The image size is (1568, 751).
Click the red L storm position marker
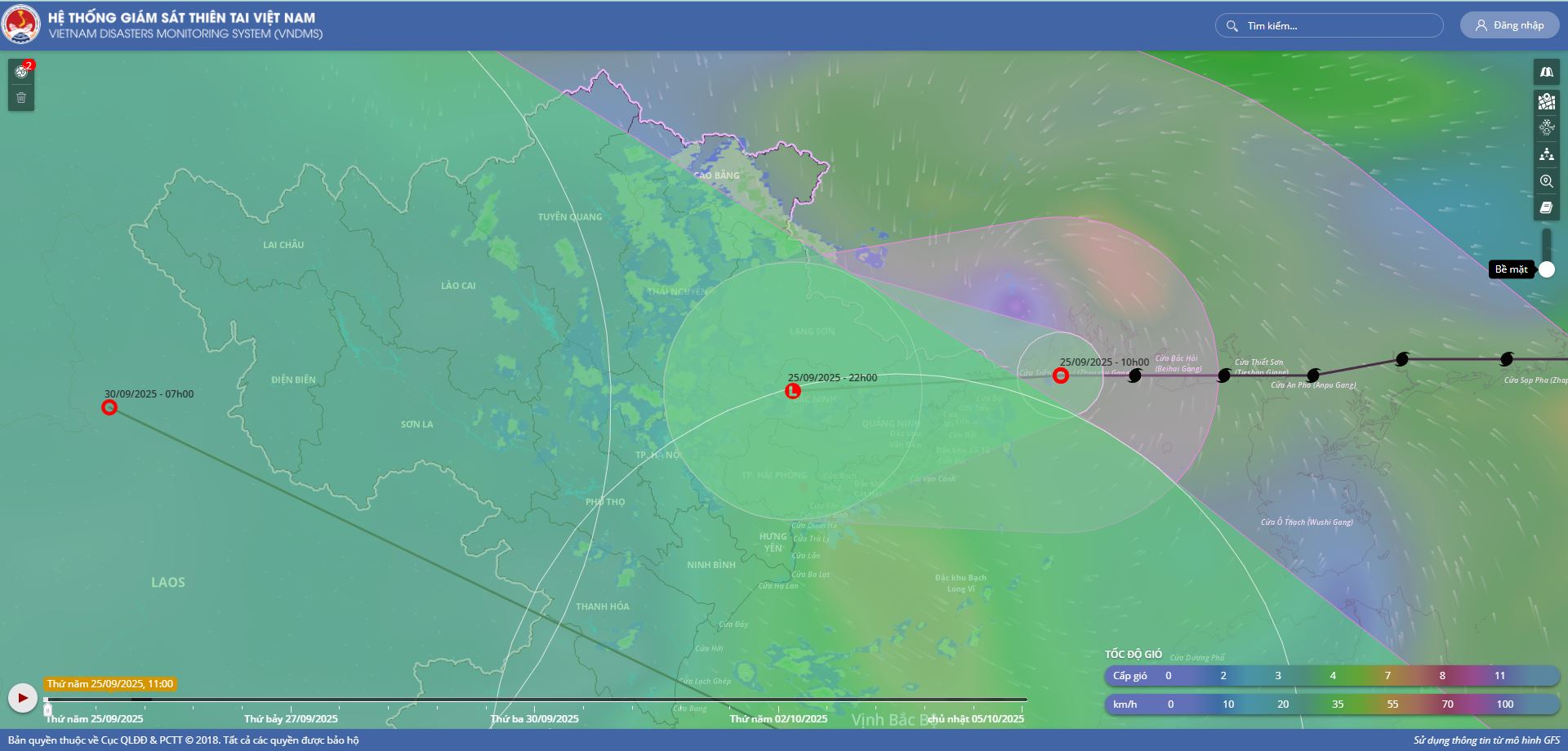(x=792, y=391)
